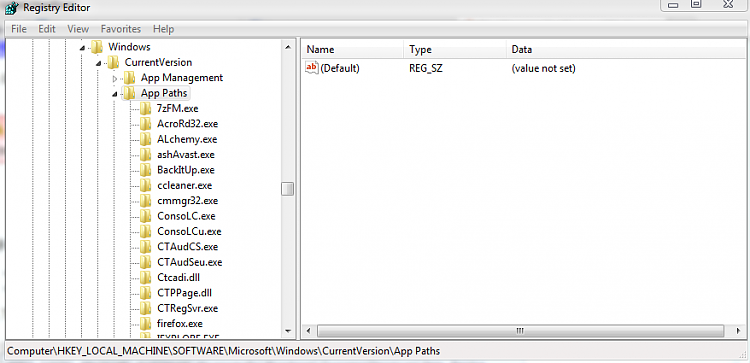Click the Ctcadi.dll folder icon
This screenshot has width=750, height=363.
pos(145,277)
